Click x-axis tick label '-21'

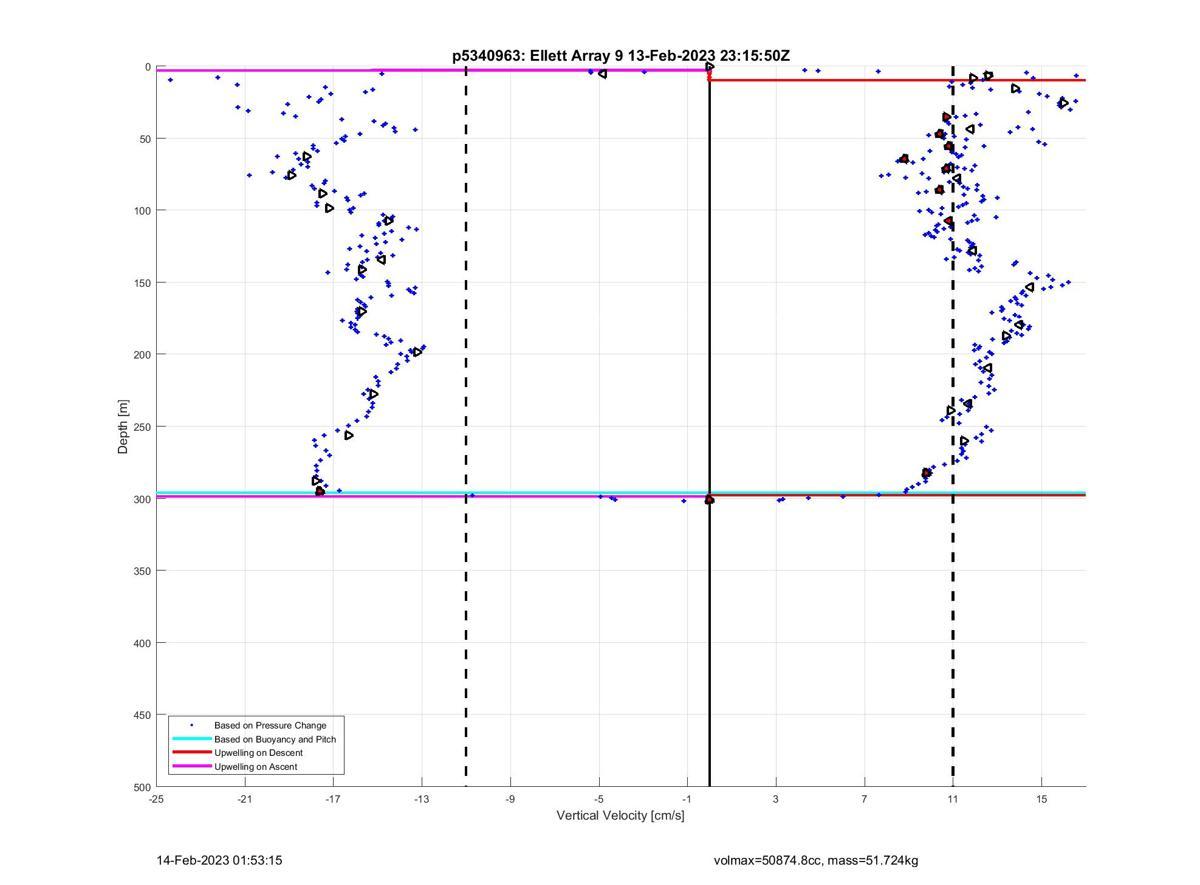[245, 799]
